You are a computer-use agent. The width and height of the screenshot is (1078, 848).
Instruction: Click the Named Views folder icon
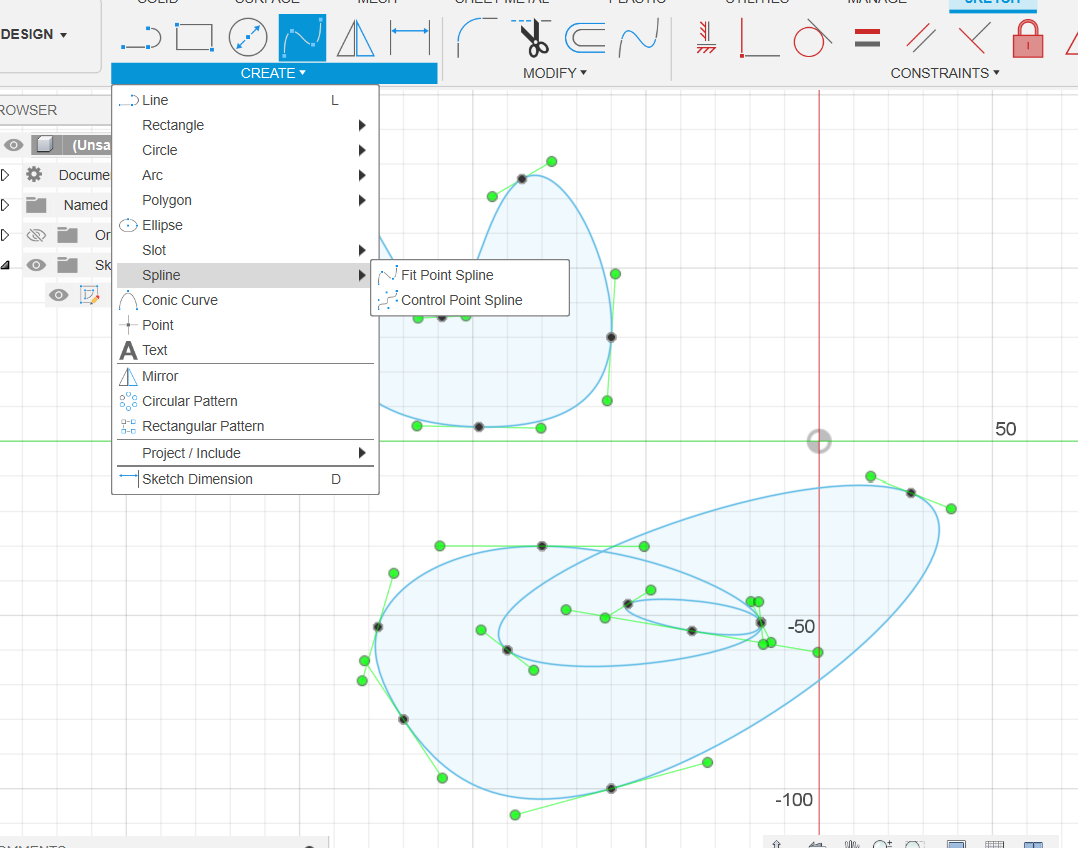(x=36, y=205)
